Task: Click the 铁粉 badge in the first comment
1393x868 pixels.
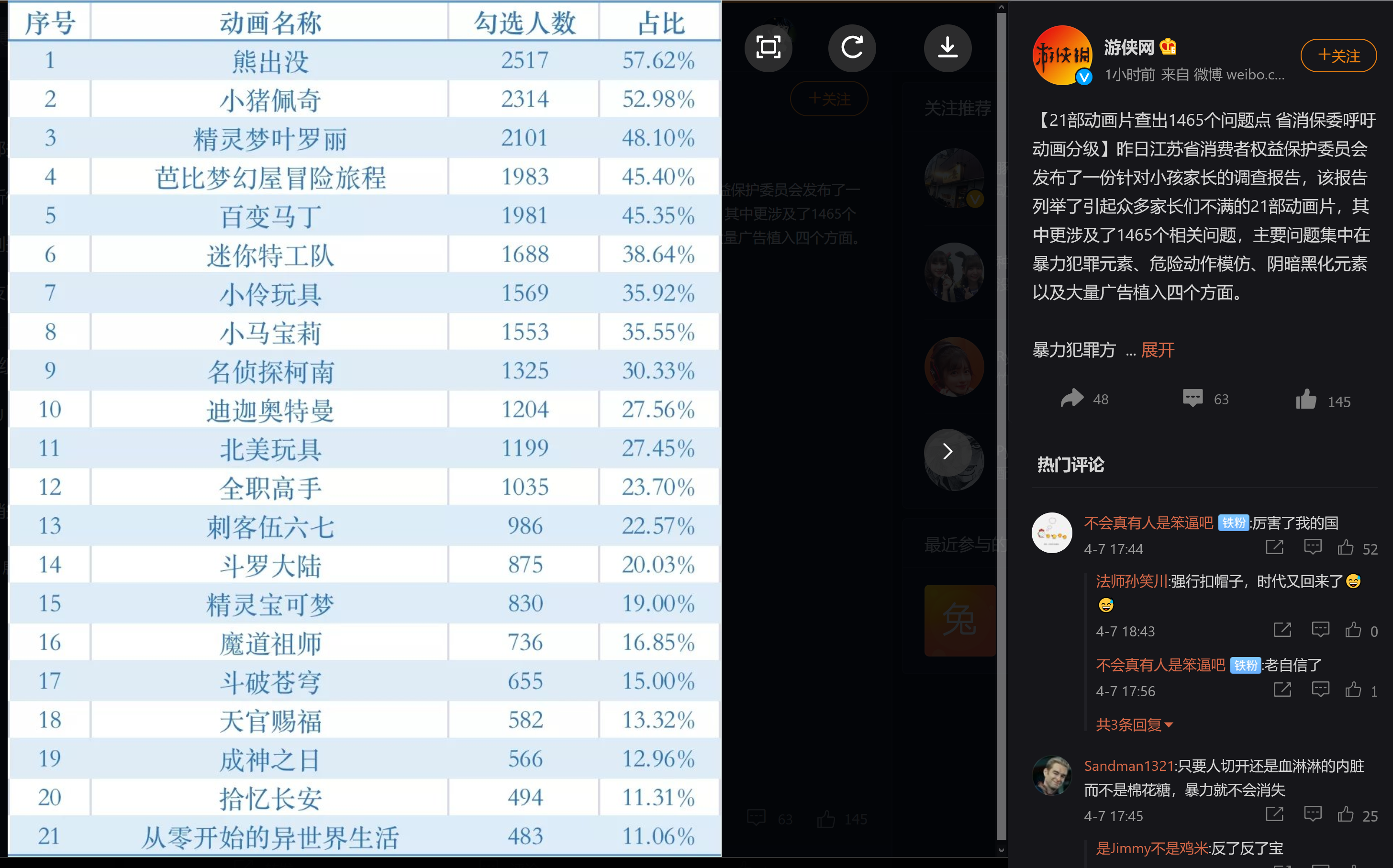Action: (1234, 523)
